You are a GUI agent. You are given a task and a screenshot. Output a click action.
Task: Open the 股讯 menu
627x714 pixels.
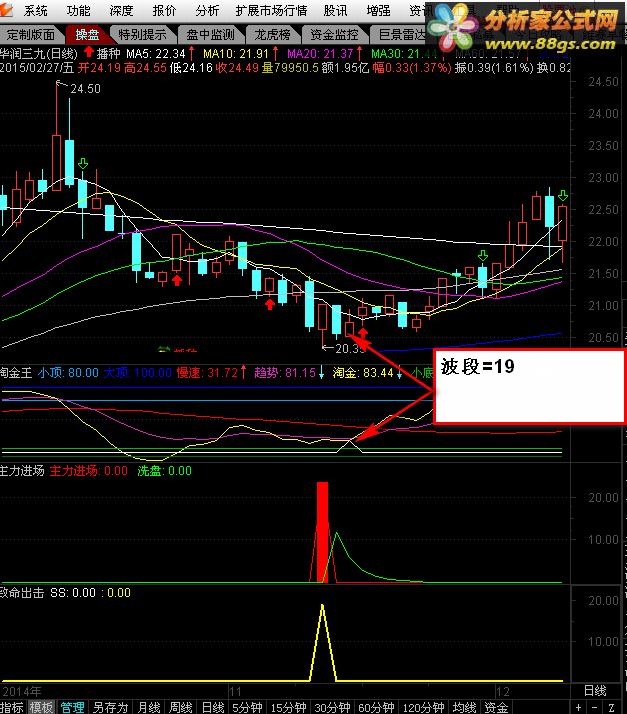[x=336, y=10]
